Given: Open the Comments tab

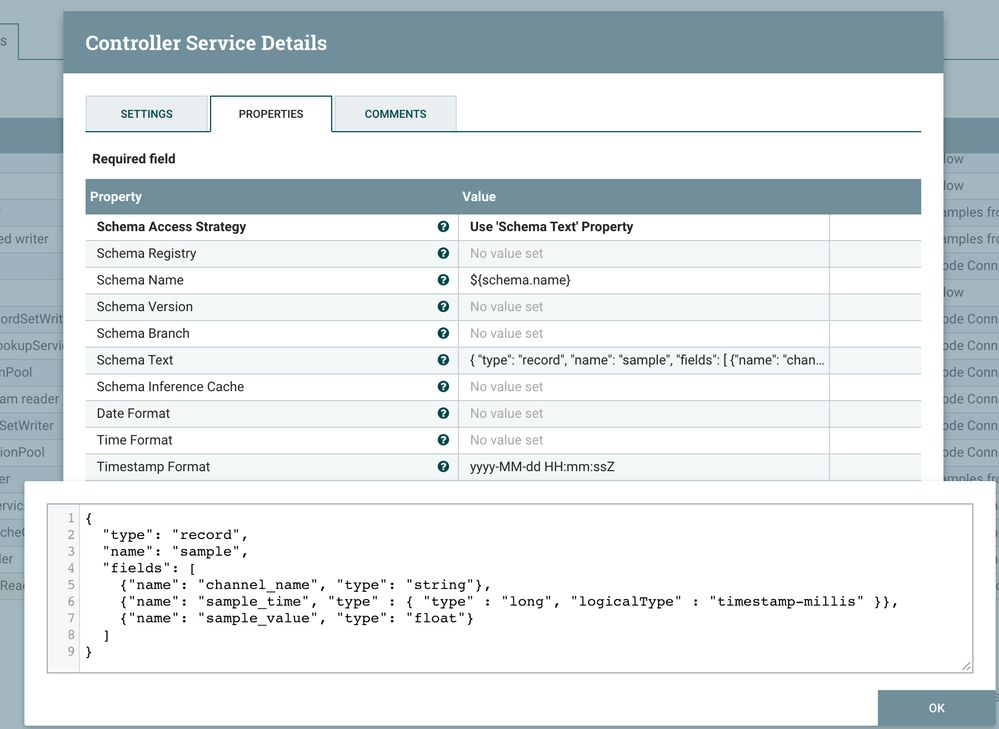Looking at the screenshot, I should 395,114.
